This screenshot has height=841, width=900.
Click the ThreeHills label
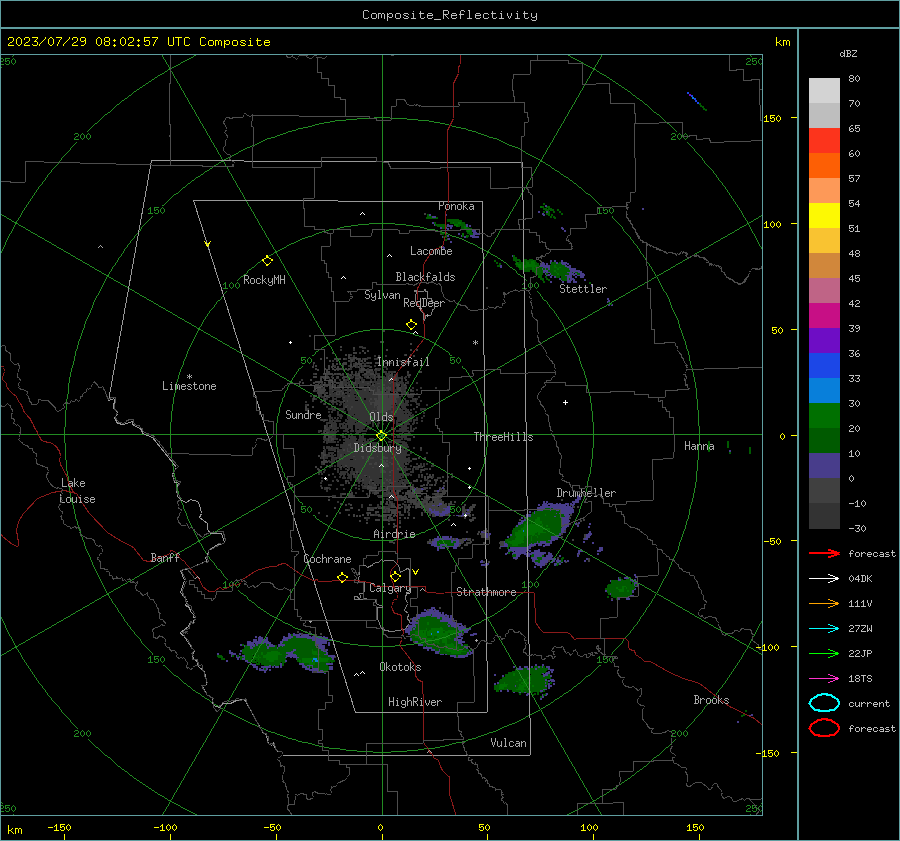click(x=503, y=437)
